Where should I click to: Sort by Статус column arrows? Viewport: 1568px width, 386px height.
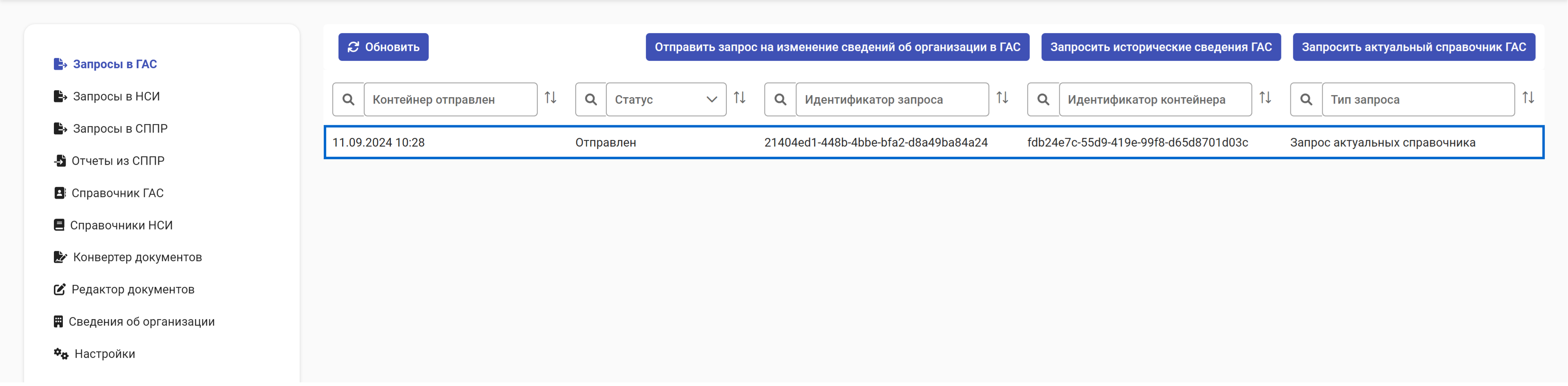click(x=740, y=98)
